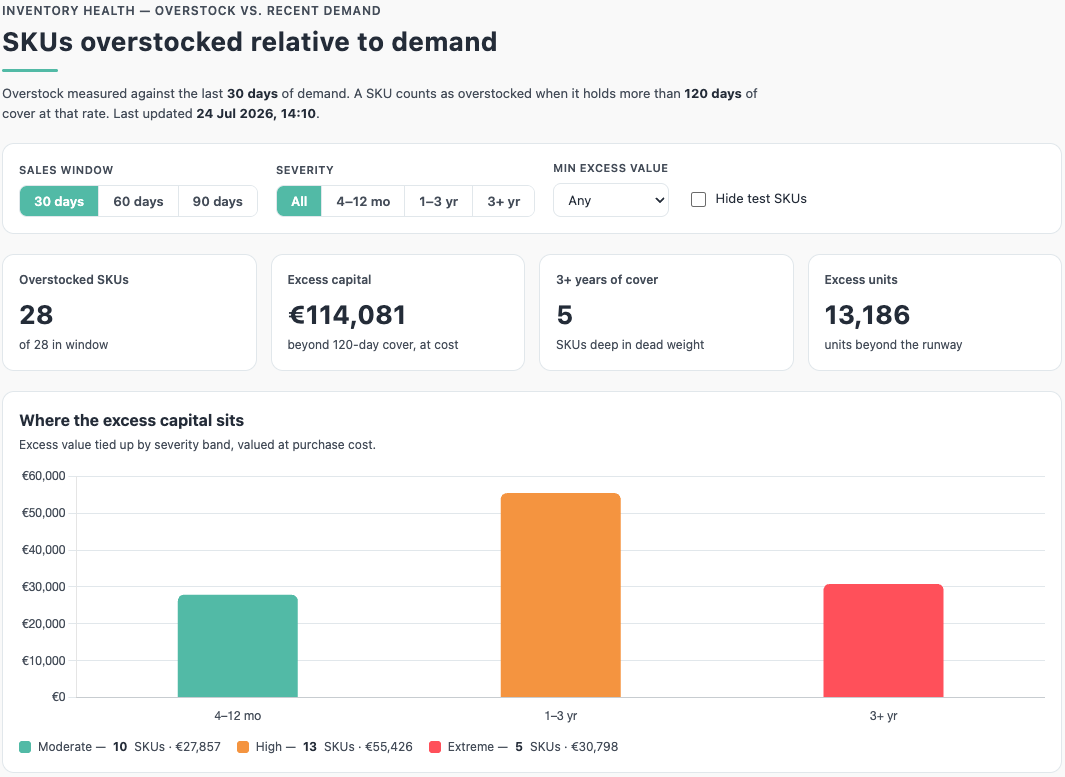Filter severity to 1–3 yr
The width and height of the screenshot is (1065, 777).
[x=438, y=201]
